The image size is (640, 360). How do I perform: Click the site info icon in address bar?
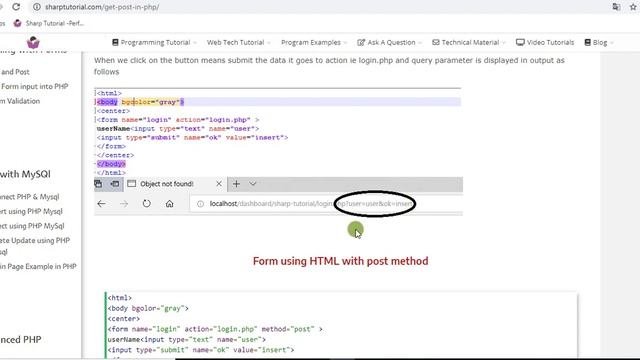click(x=37, y=7)
